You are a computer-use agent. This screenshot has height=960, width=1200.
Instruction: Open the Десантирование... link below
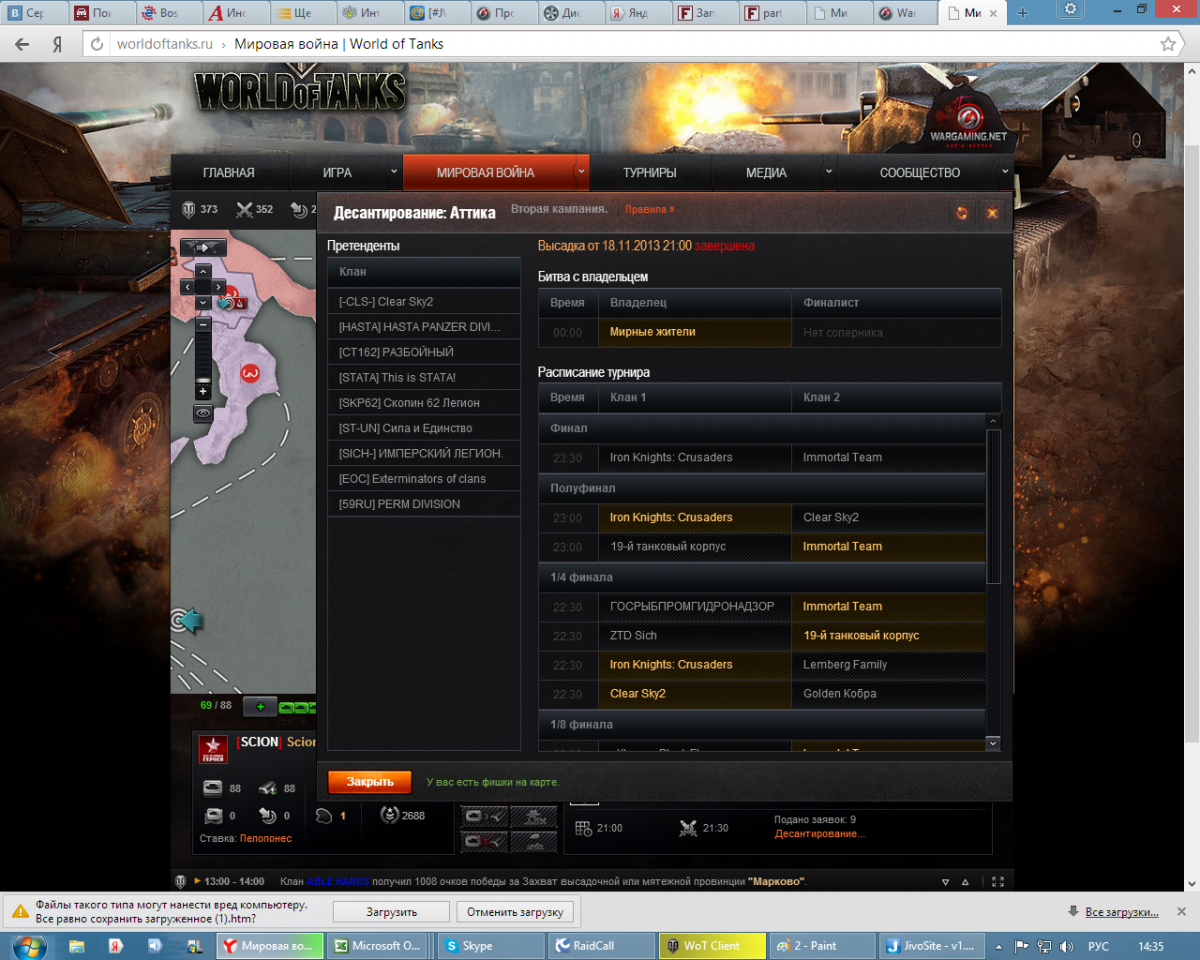pyautogui.click(x=820, y=833)
